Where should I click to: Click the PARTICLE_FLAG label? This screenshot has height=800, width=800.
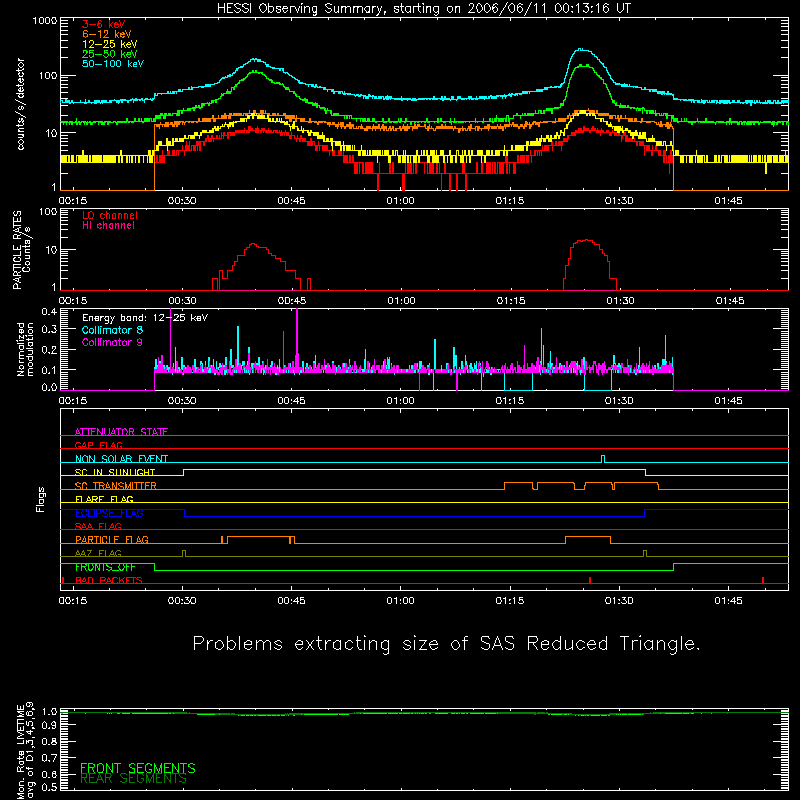click(112, 539)
